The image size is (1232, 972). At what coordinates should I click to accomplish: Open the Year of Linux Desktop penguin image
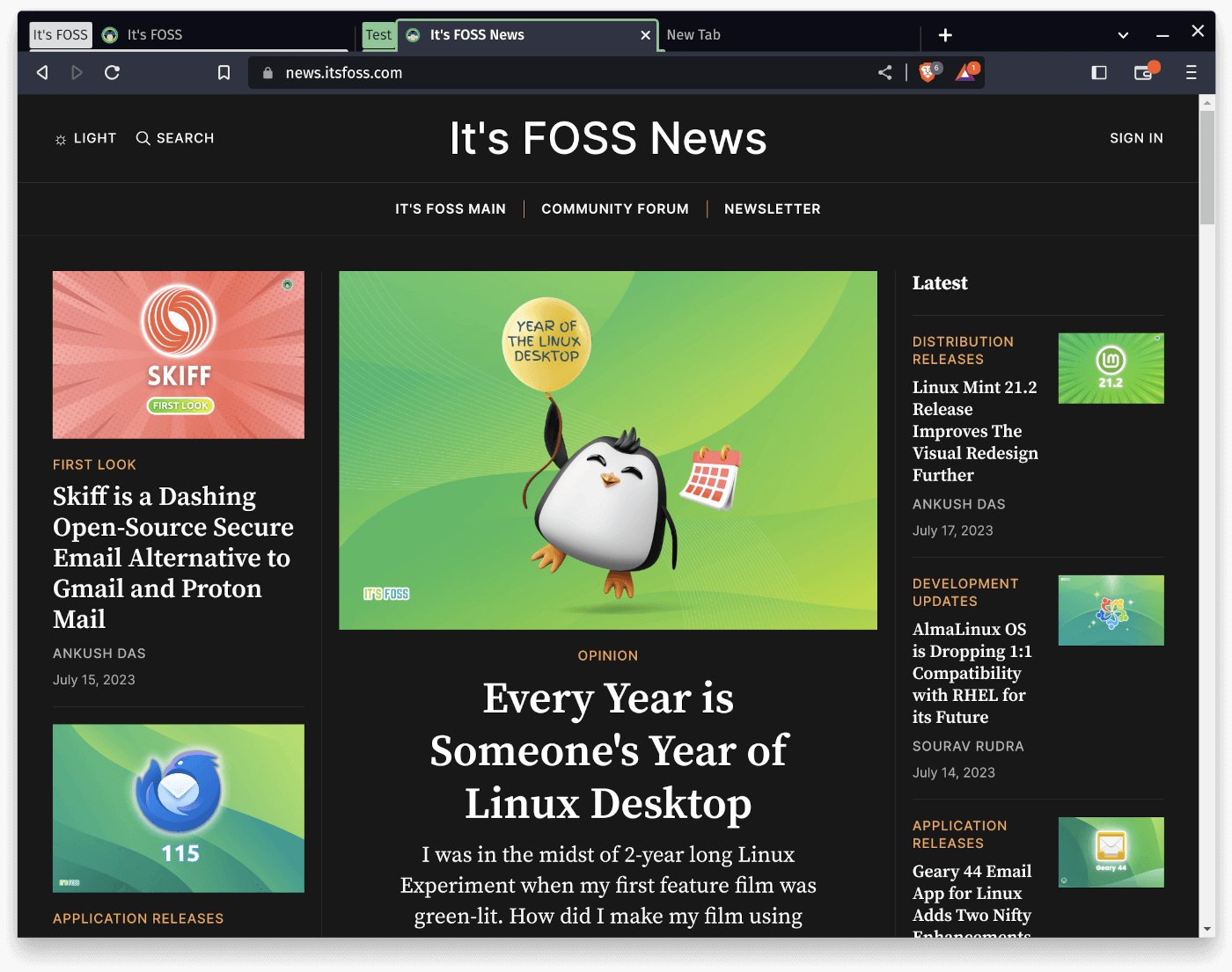[608, 450]
